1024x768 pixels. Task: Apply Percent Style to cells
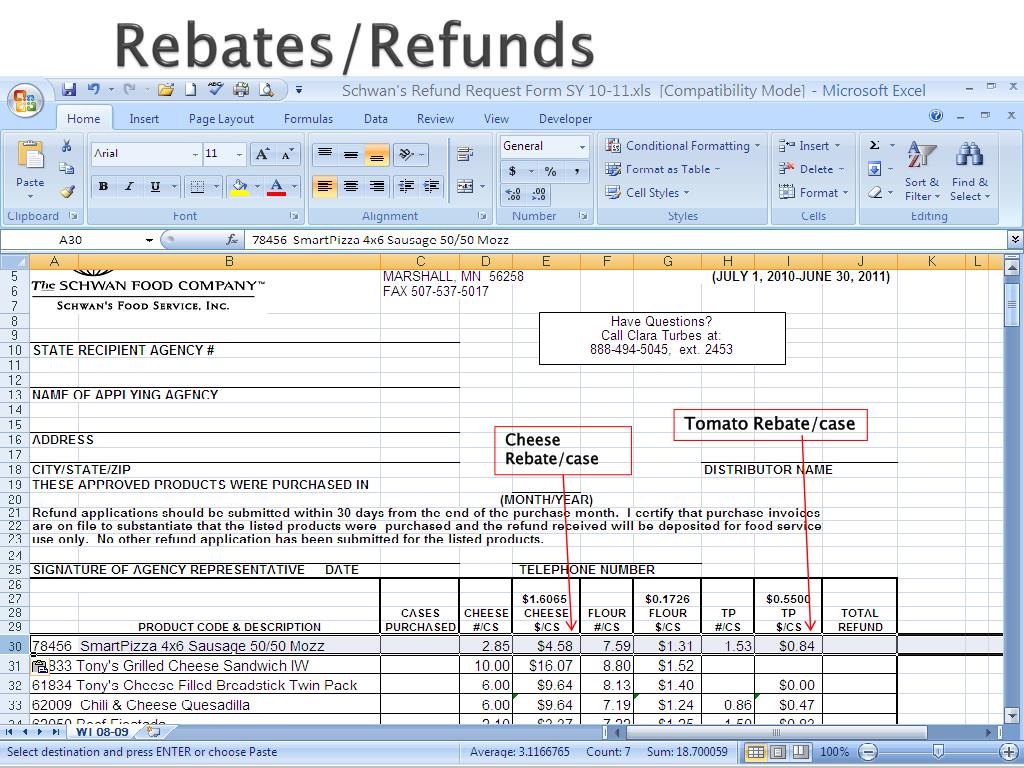click(x=551, y=171)
